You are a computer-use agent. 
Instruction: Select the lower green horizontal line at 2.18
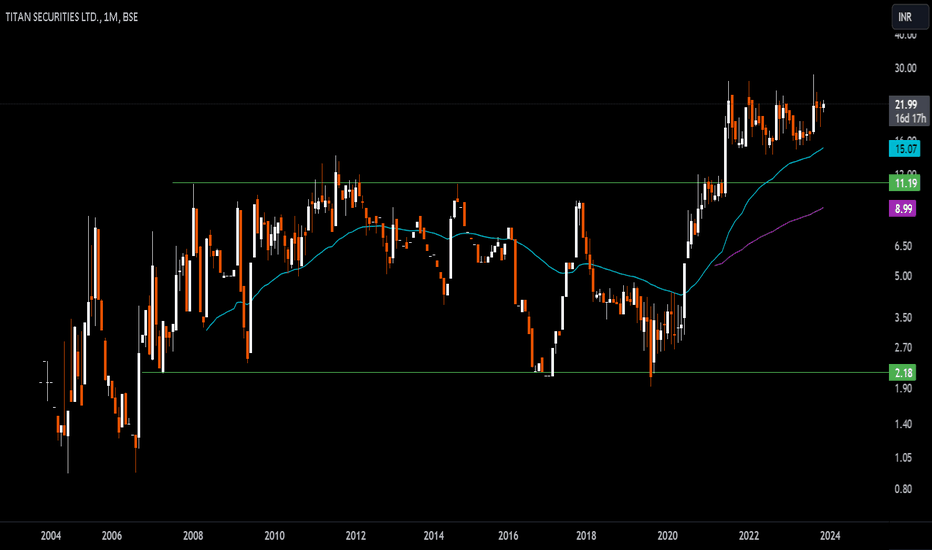click(515, 373)
